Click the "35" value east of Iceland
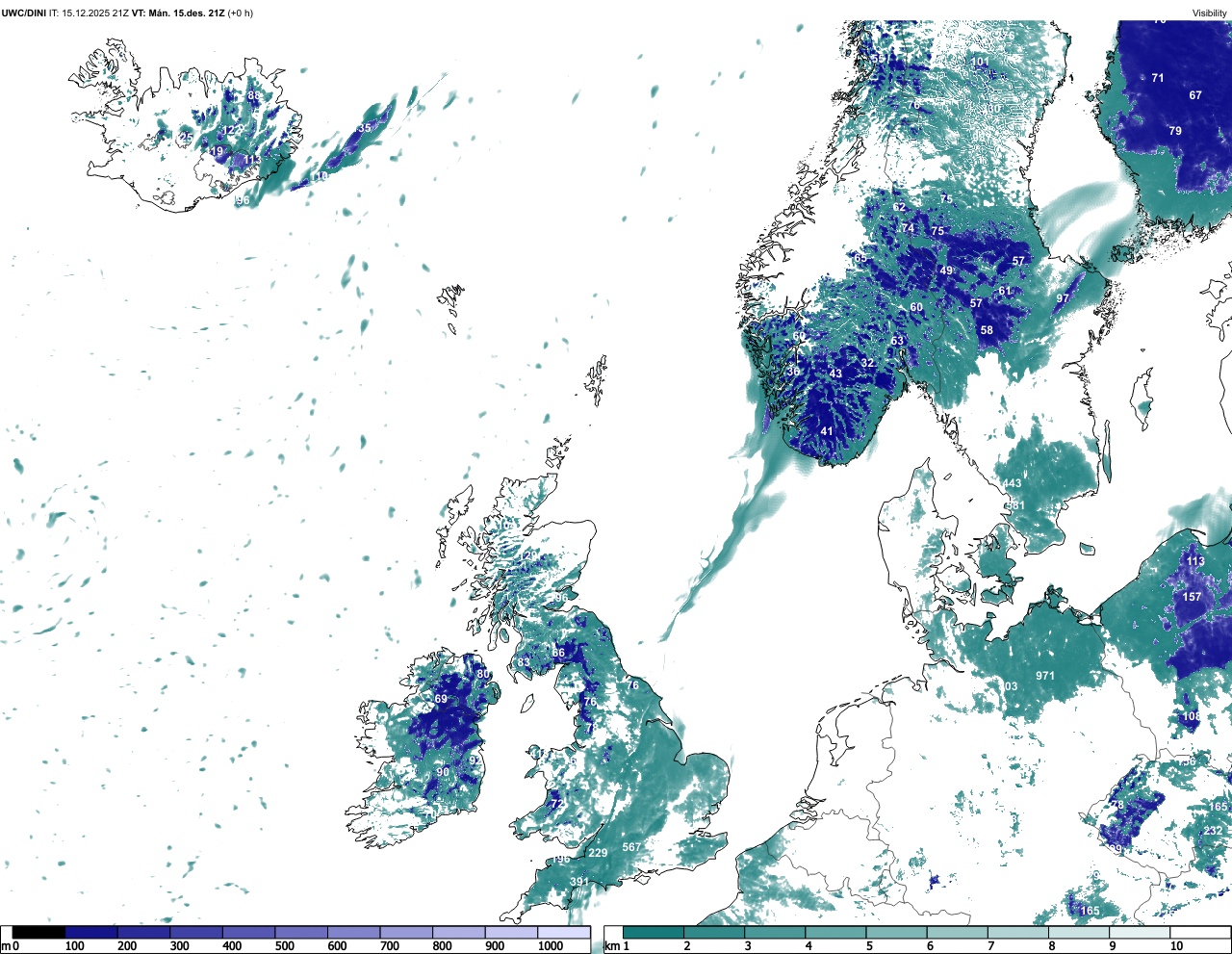Viewport: 1232px width, 954px height. point(365,128)
